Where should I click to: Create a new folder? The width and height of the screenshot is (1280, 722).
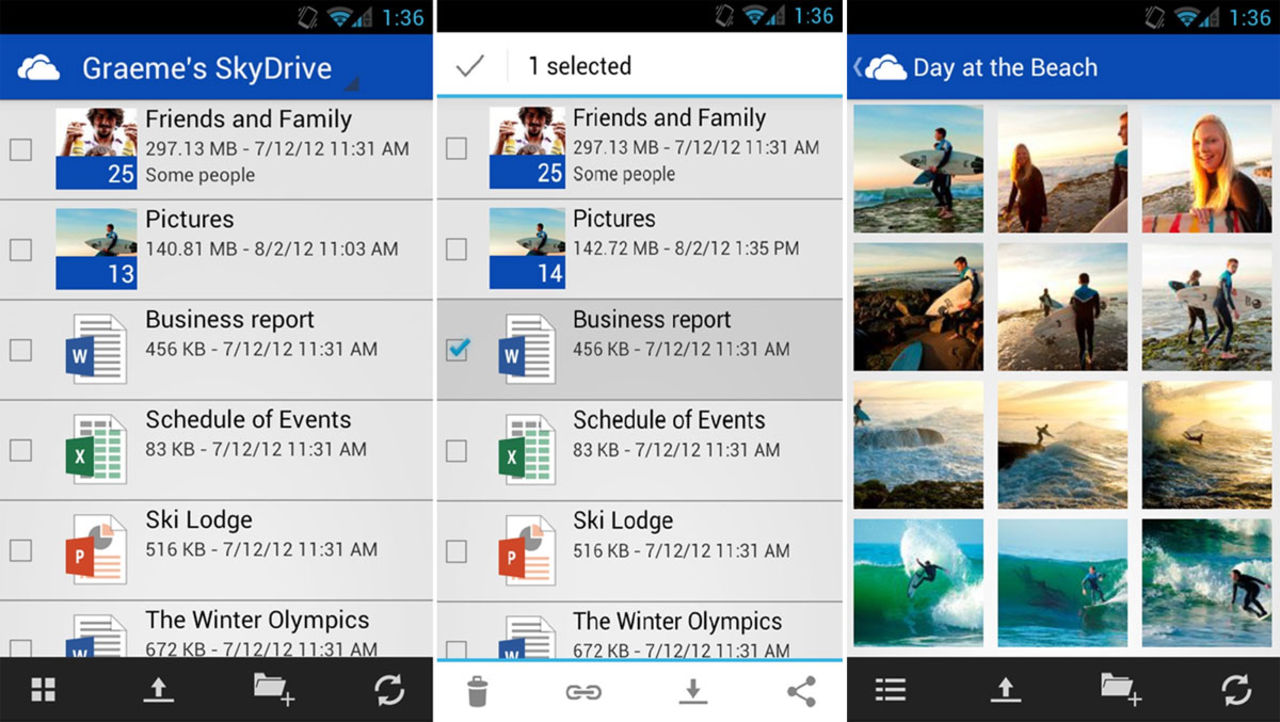274,689
